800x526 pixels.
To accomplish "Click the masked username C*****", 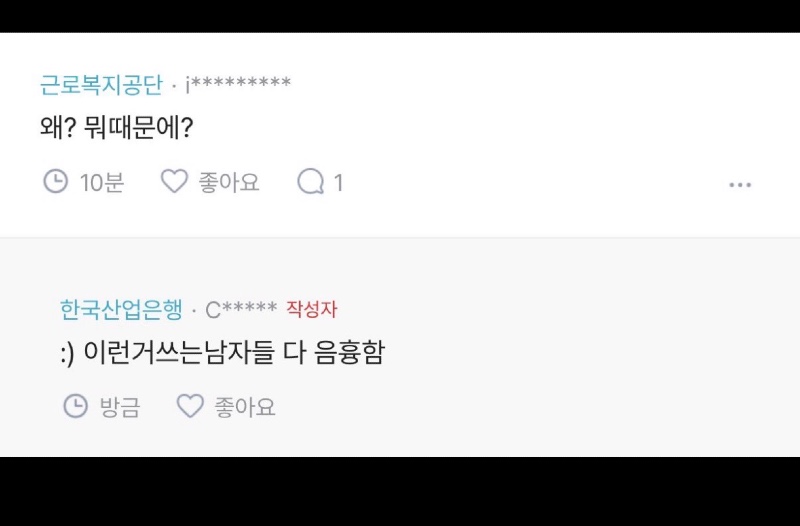I will [x=241, y=309].
